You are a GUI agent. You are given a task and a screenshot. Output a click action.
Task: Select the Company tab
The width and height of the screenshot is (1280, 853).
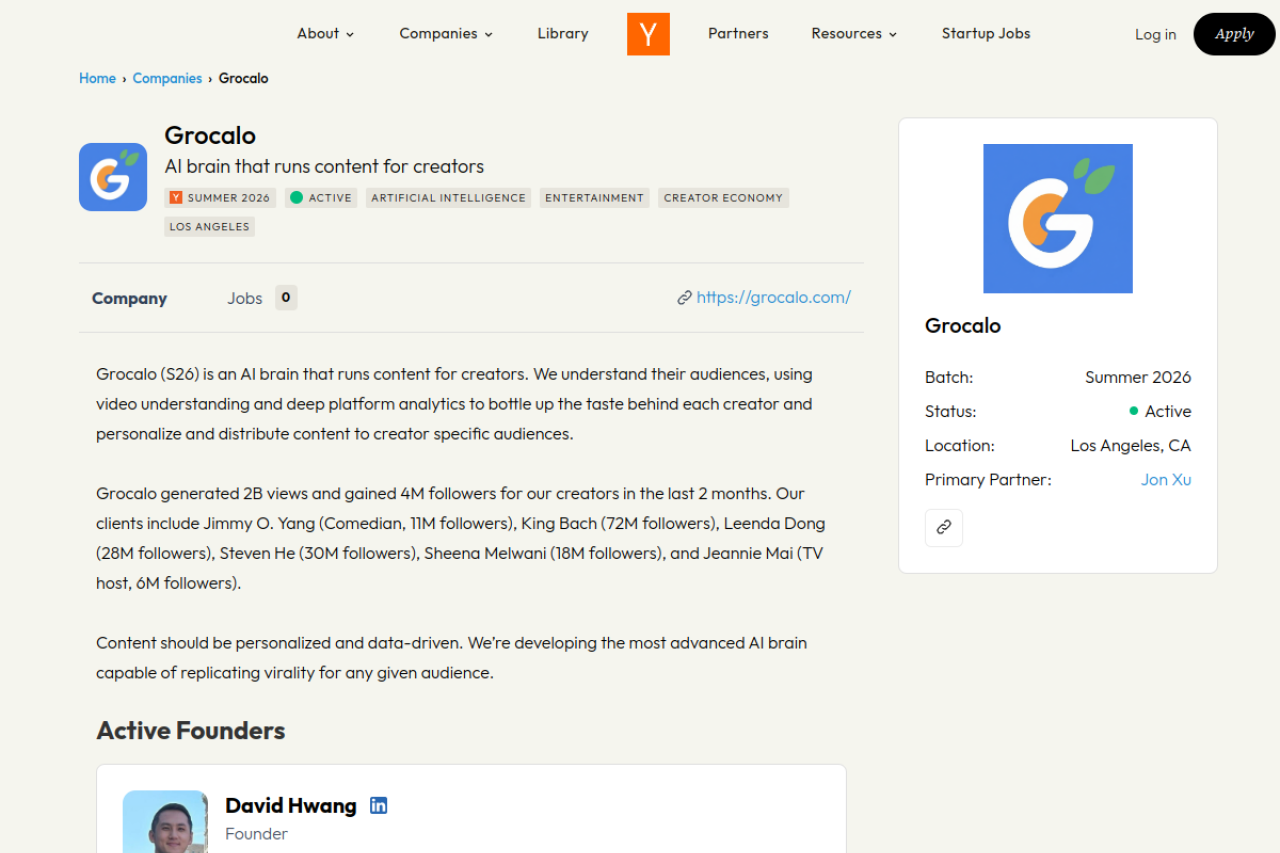130,298
